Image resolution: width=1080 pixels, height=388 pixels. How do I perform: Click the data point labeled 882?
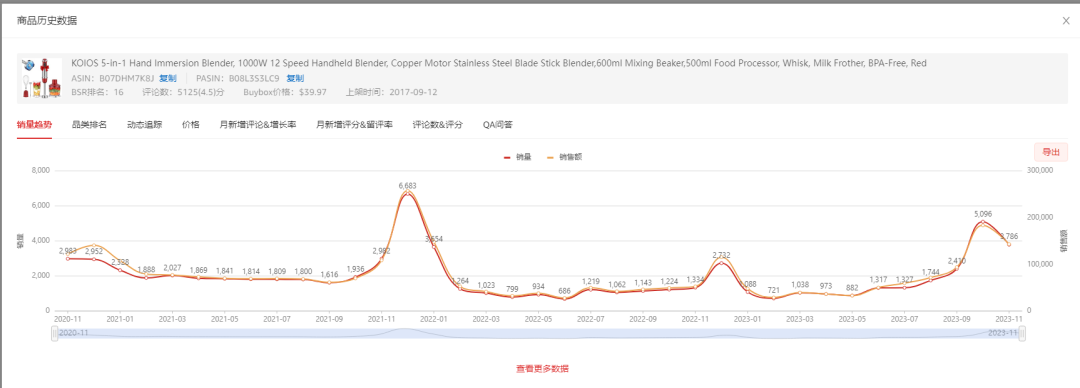tap(852, 295)
